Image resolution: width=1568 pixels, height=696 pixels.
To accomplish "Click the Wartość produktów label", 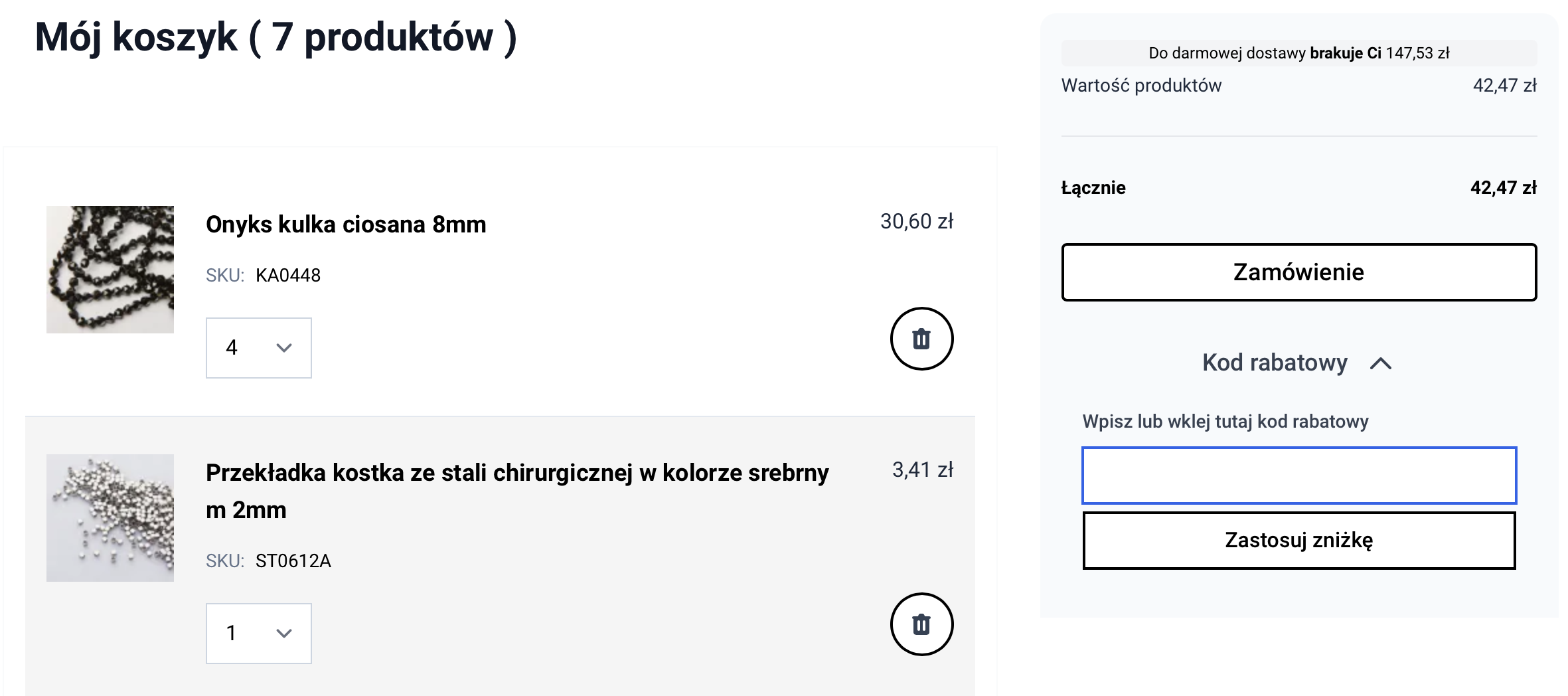I will 1141,86.
